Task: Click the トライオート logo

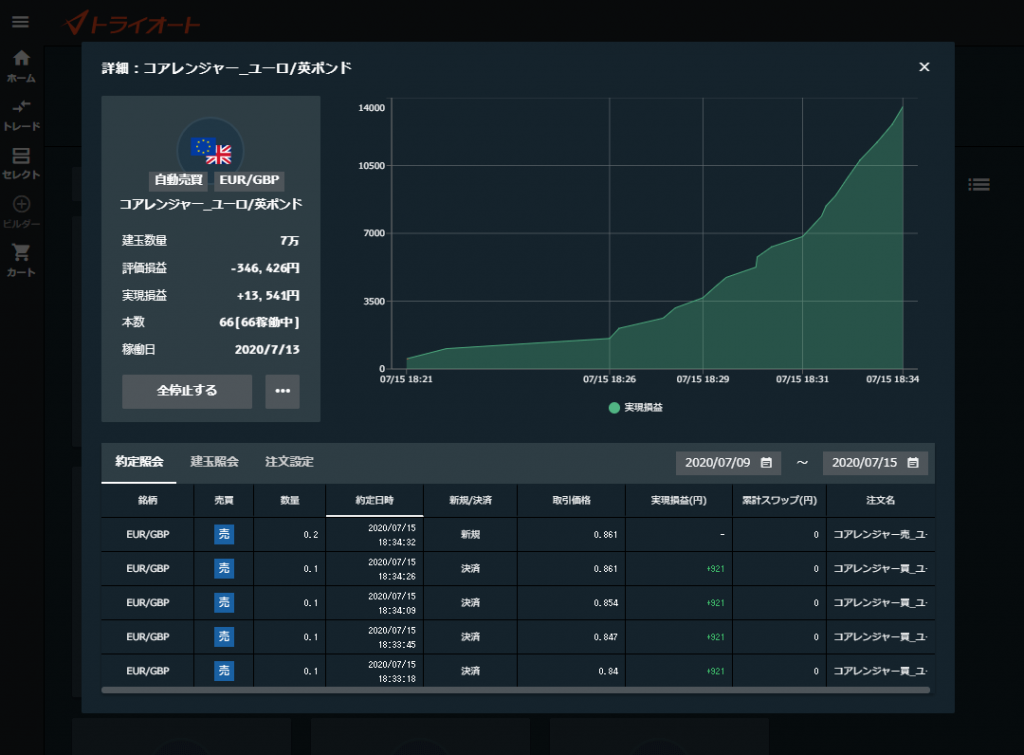Action: [x=132, y=24]
